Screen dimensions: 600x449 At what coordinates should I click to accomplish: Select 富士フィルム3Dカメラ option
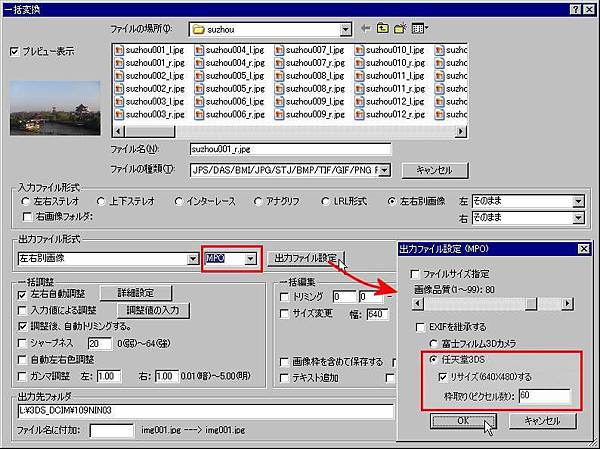(x=434, y=344)
